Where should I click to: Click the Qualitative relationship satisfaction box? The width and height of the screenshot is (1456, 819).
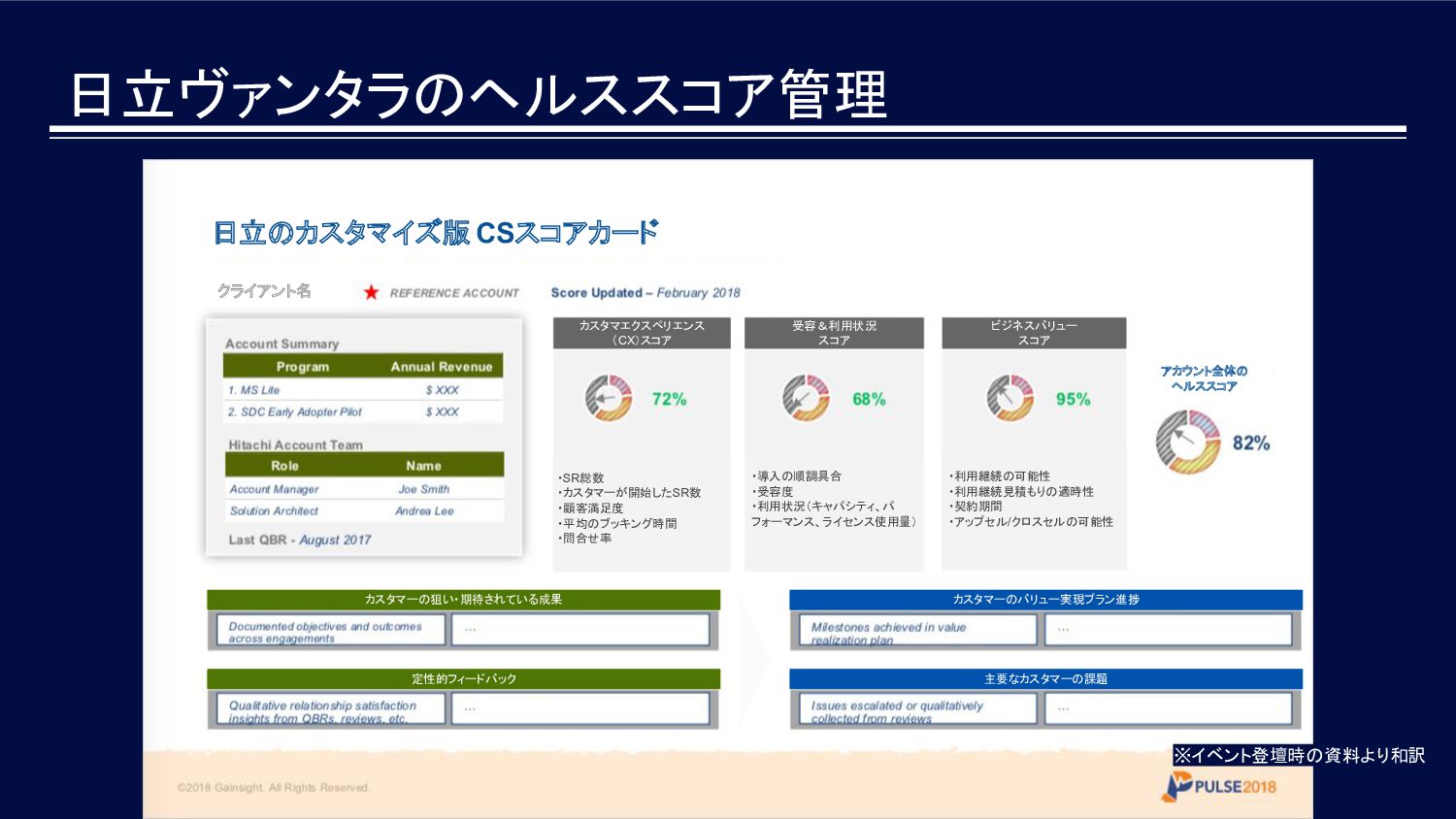click(x=331, y=709)
